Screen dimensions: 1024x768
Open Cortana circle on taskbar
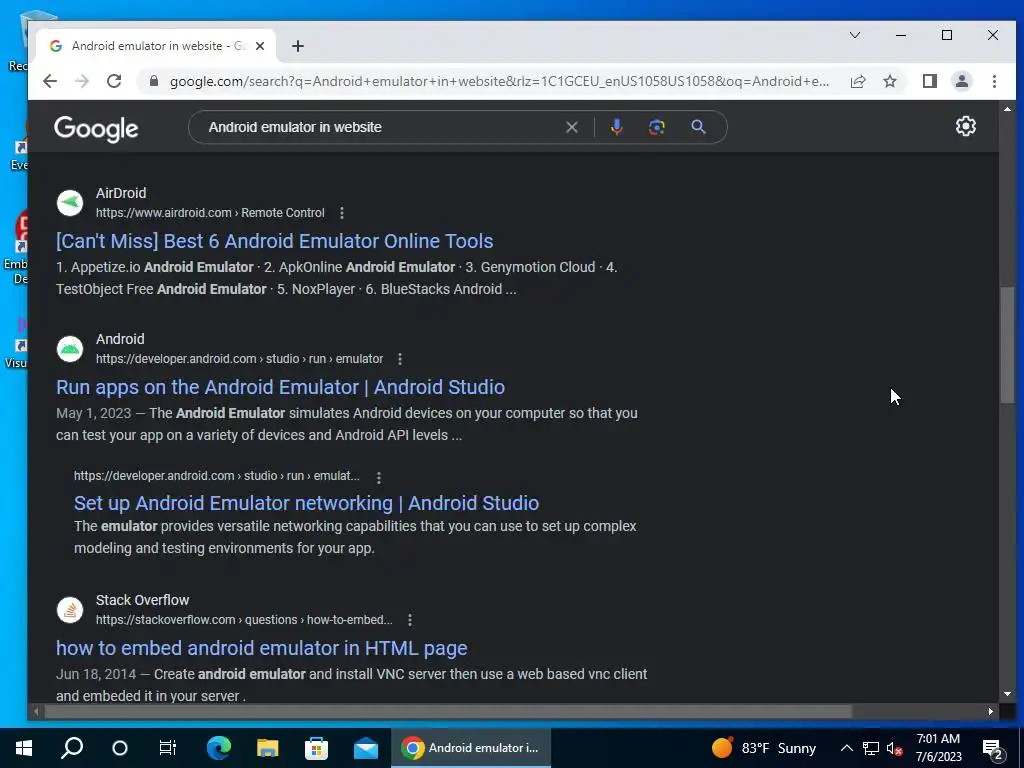click(x=120, y=748)
